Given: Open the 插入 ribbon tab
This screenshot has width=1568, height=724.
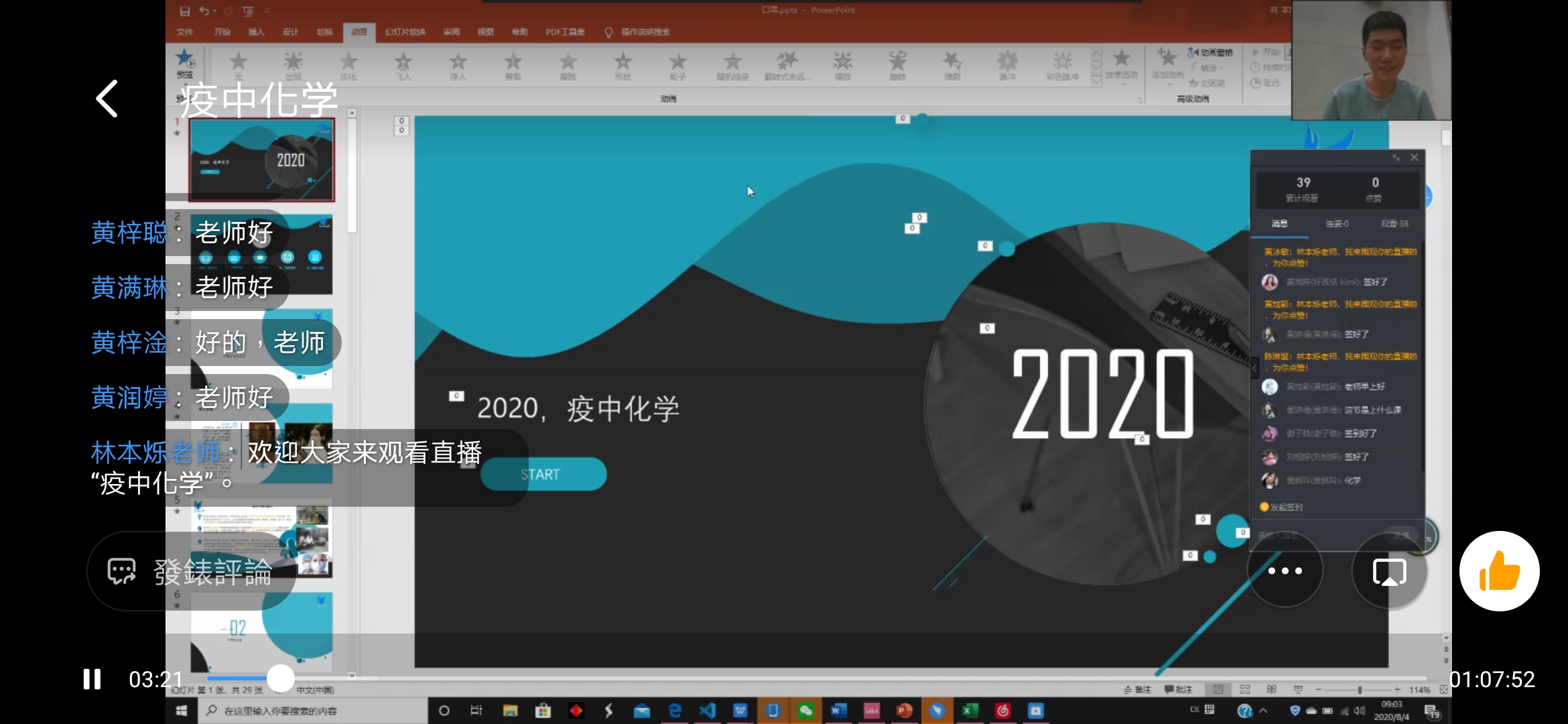Looking at the screenshot, I should pos(256,32).
